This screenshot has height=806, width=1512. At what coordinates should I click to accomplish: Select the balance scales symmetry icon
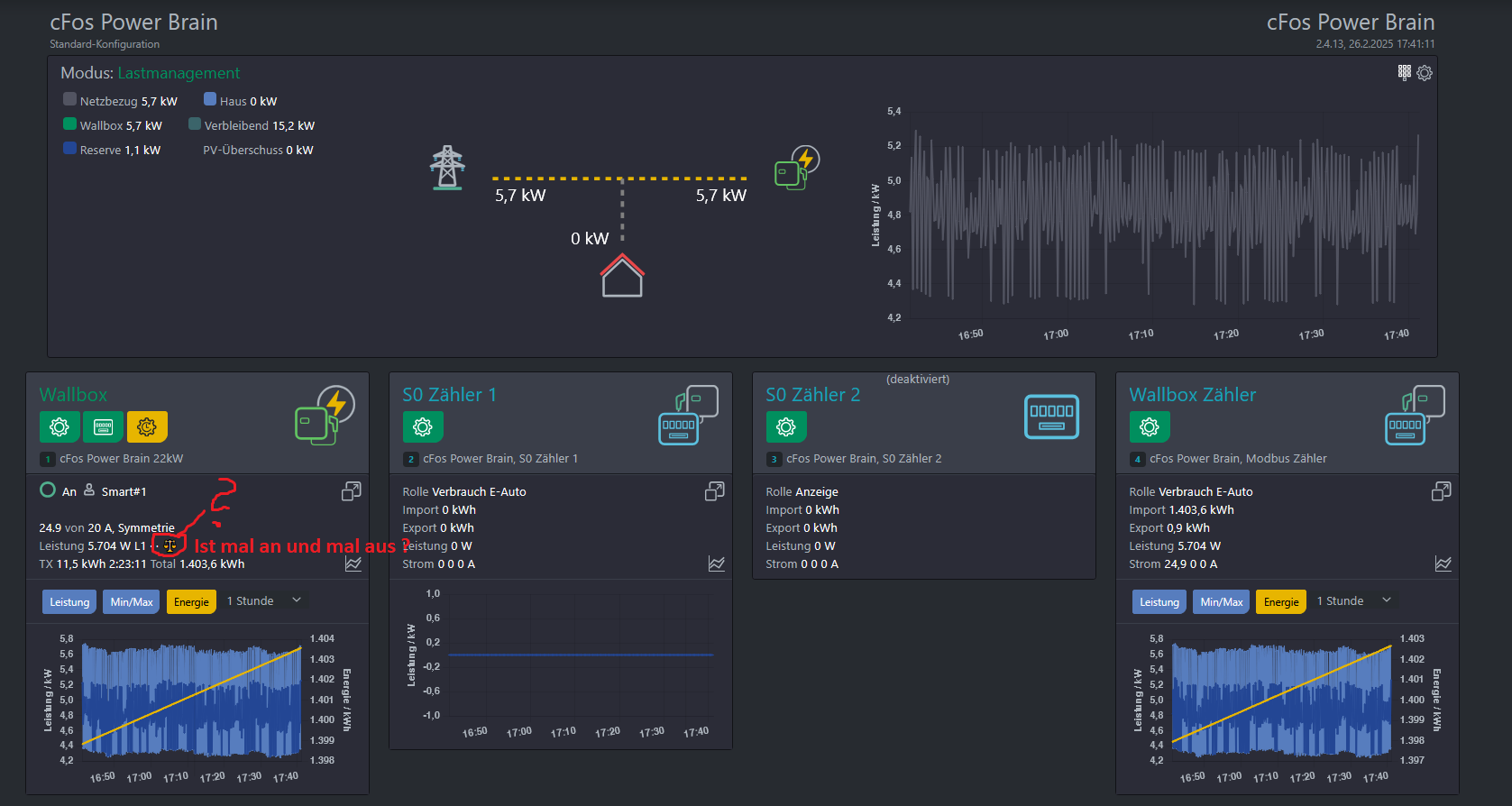[x=170, y=545]
